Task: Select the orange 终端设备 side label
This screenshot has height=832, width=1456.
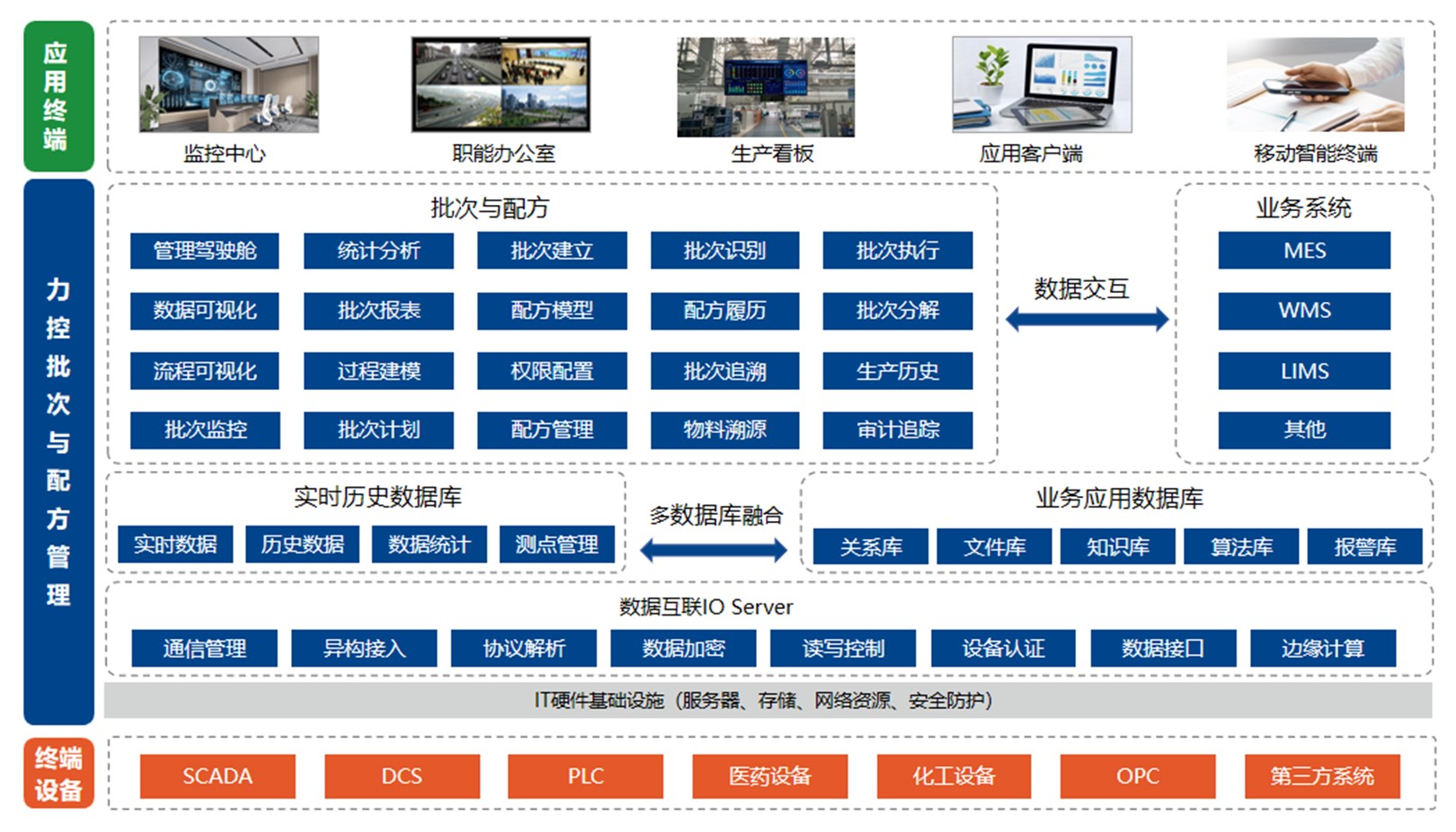Action: [x=58, y=774]
